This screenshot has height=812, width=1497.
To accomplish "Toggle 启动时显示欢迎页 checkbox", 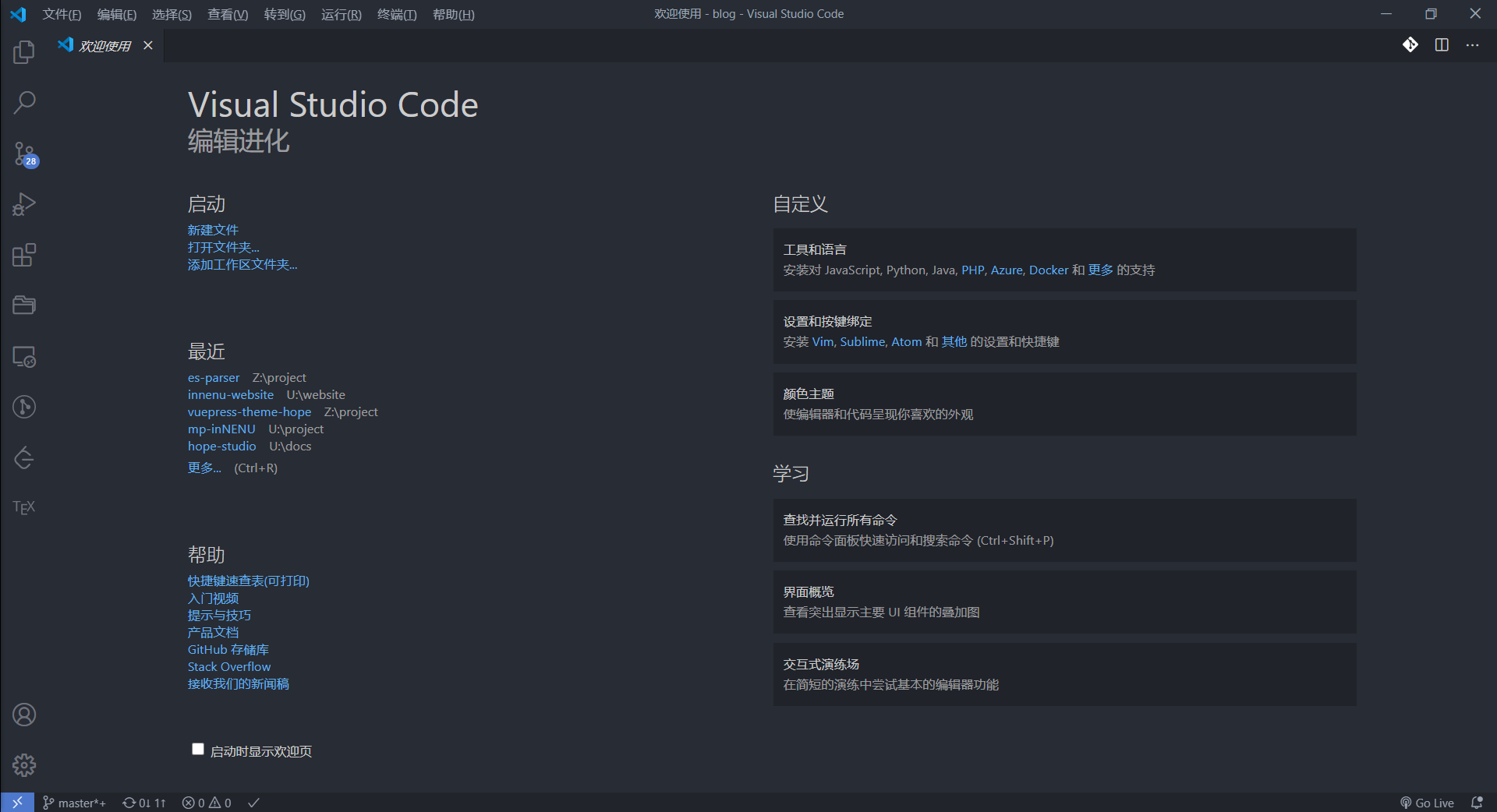I will click(198, 750).
